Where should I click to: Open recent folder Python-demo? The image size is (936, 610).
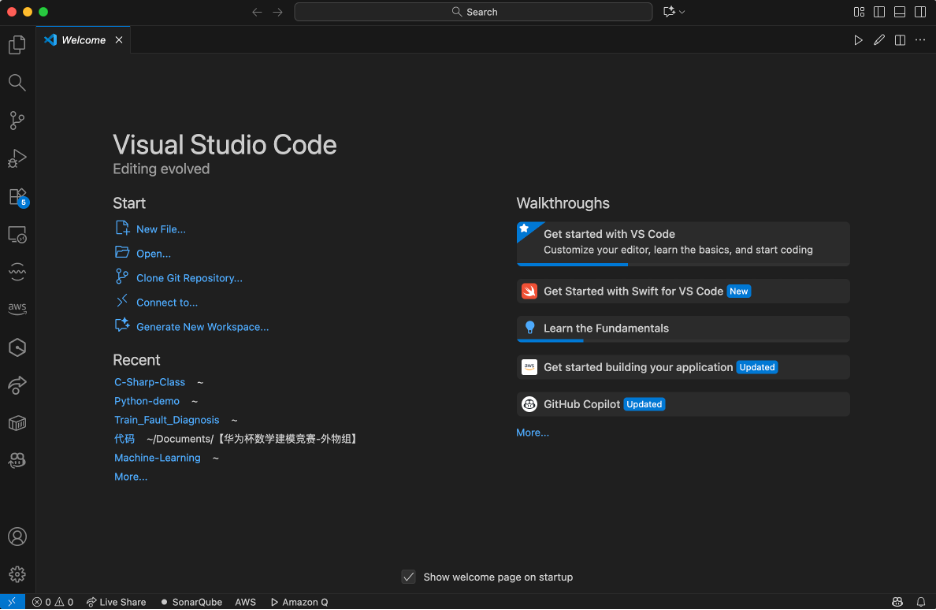147,401
